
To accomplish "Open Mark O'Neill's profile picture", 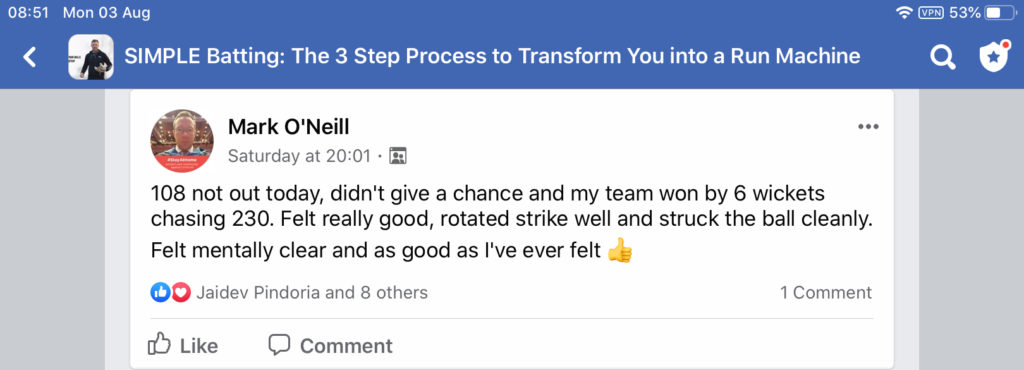I will pos(182,141).
